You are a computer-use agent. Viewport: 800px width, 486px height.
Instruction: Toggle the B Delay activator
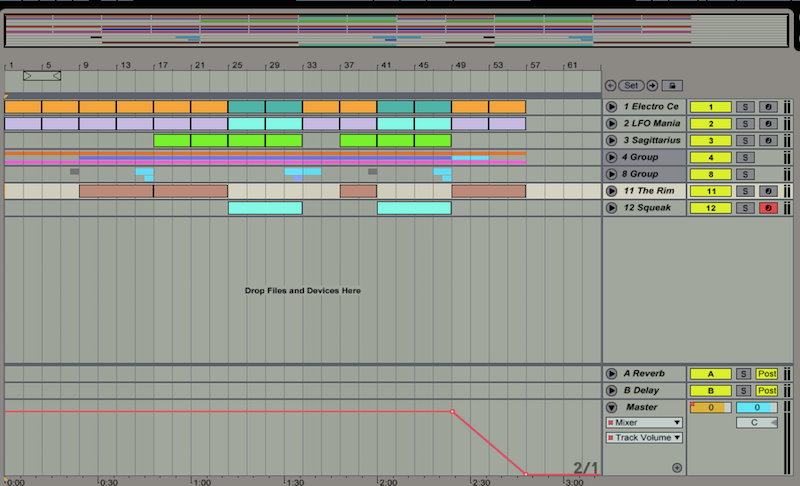point(711,391)
